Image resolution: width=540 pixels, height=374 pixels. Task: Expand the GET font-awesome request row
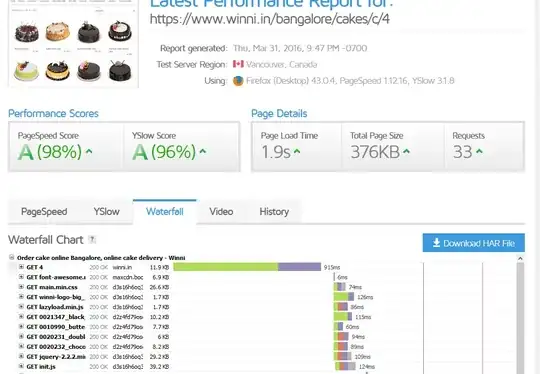point(21,277)
